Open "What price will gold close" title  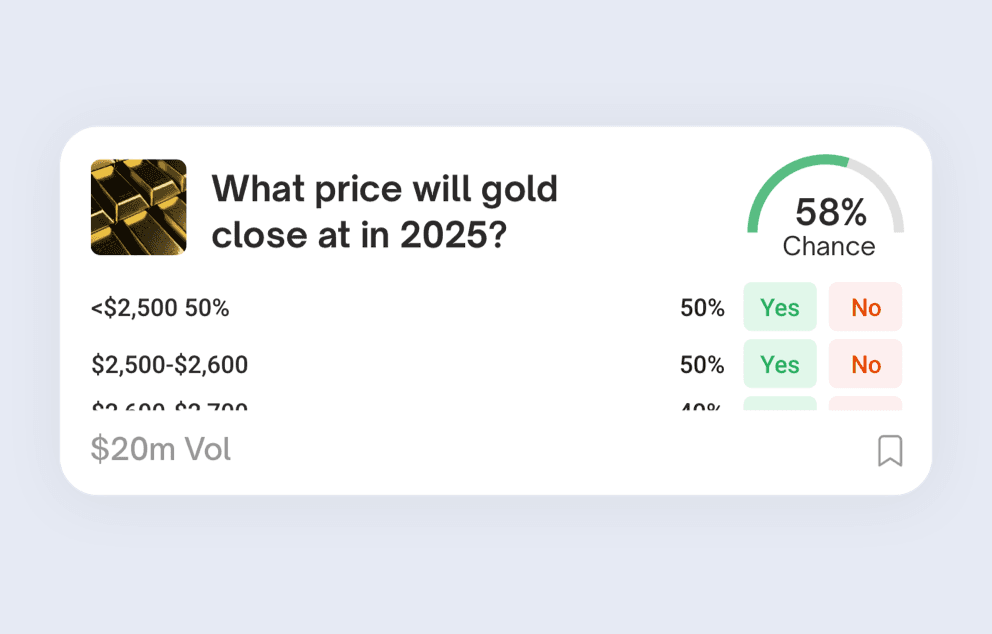(385, 211)
